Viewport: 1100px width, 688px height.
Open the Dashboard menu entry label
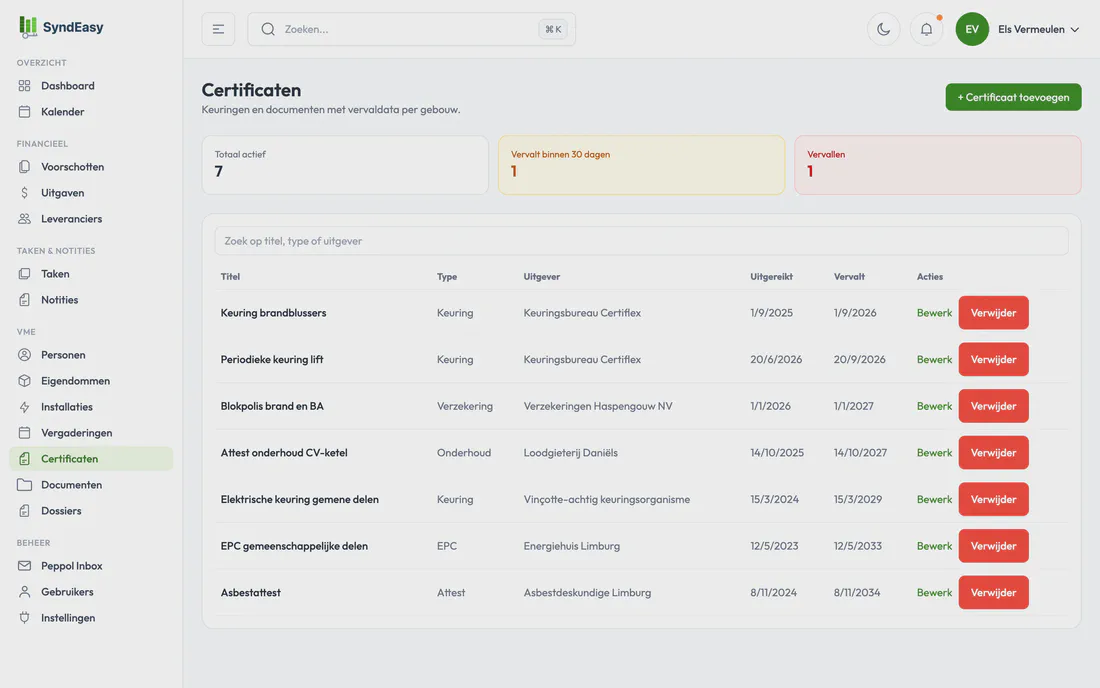(x=68, y=86)
